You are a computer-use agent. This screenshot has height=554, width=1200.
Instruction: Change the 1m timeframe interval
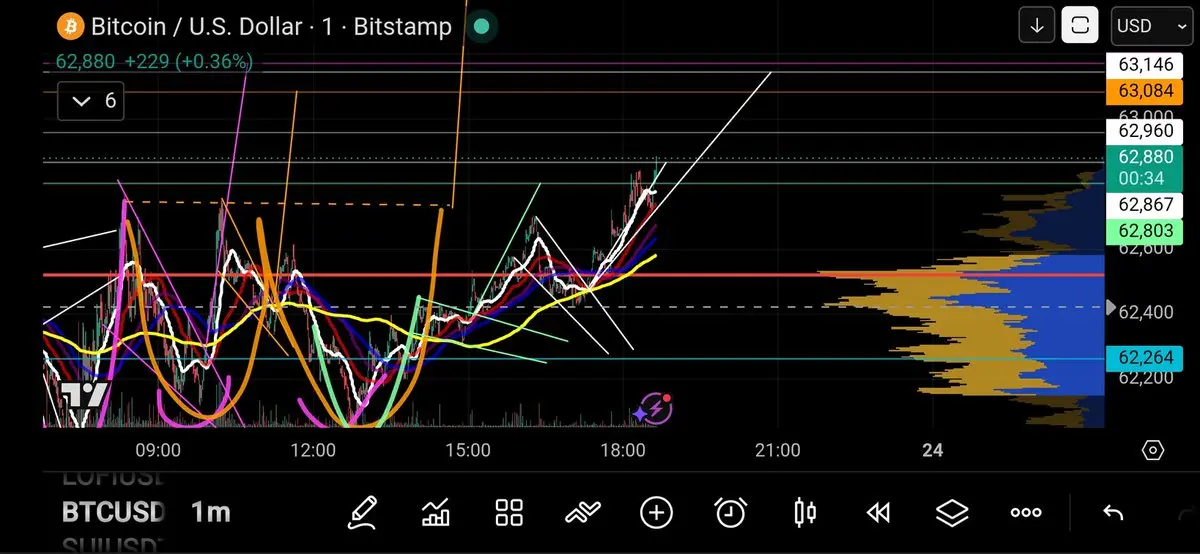coord(210,513)
